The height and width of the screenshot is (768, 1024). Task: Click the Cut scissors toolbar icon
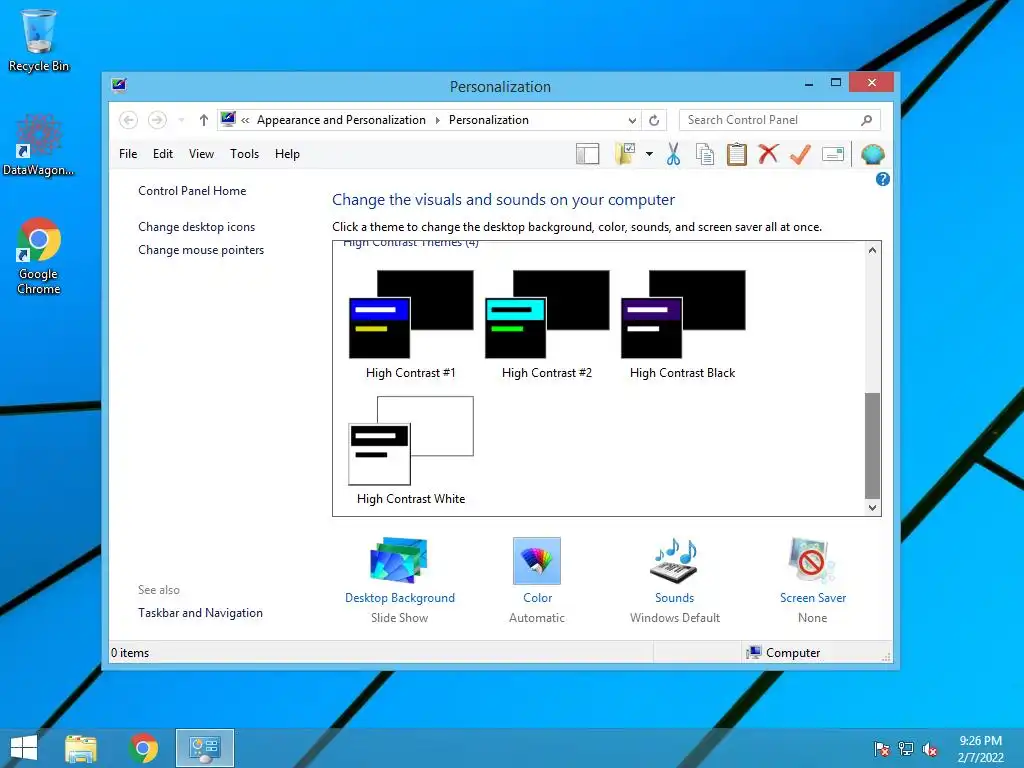click(673, 155)
